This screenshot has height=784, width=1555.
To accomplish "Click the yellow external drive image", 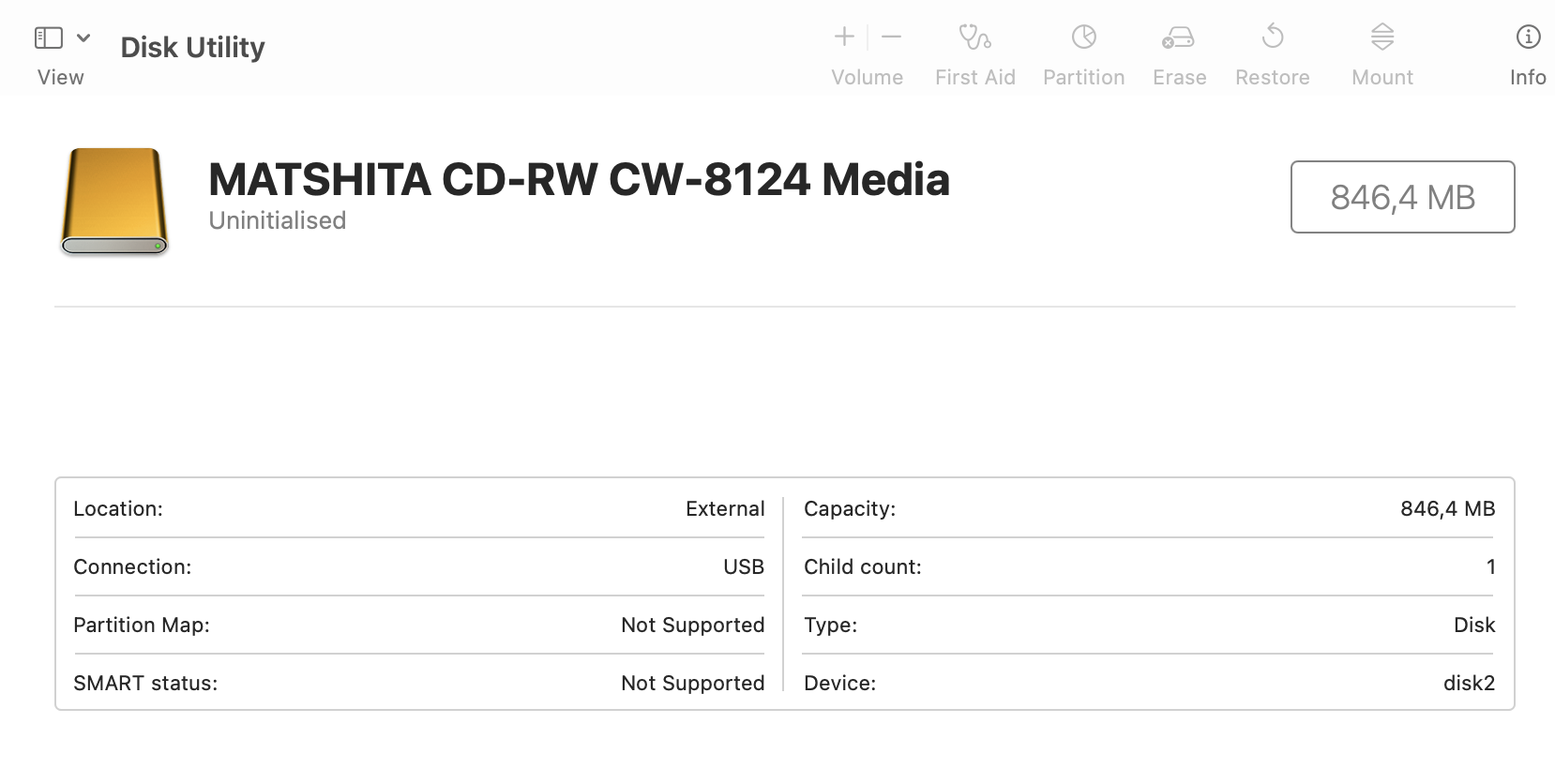I will pos(114,201).
